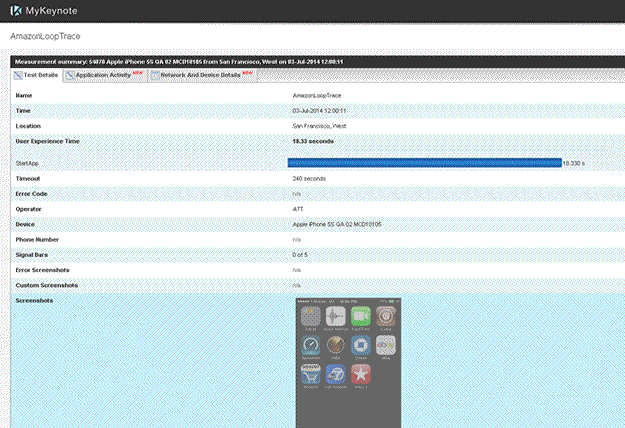The image size is (625, 428).
Task: Click Speedtest app icon in phone screenshot
Action: pyautogui.click(x=311, y=345)
